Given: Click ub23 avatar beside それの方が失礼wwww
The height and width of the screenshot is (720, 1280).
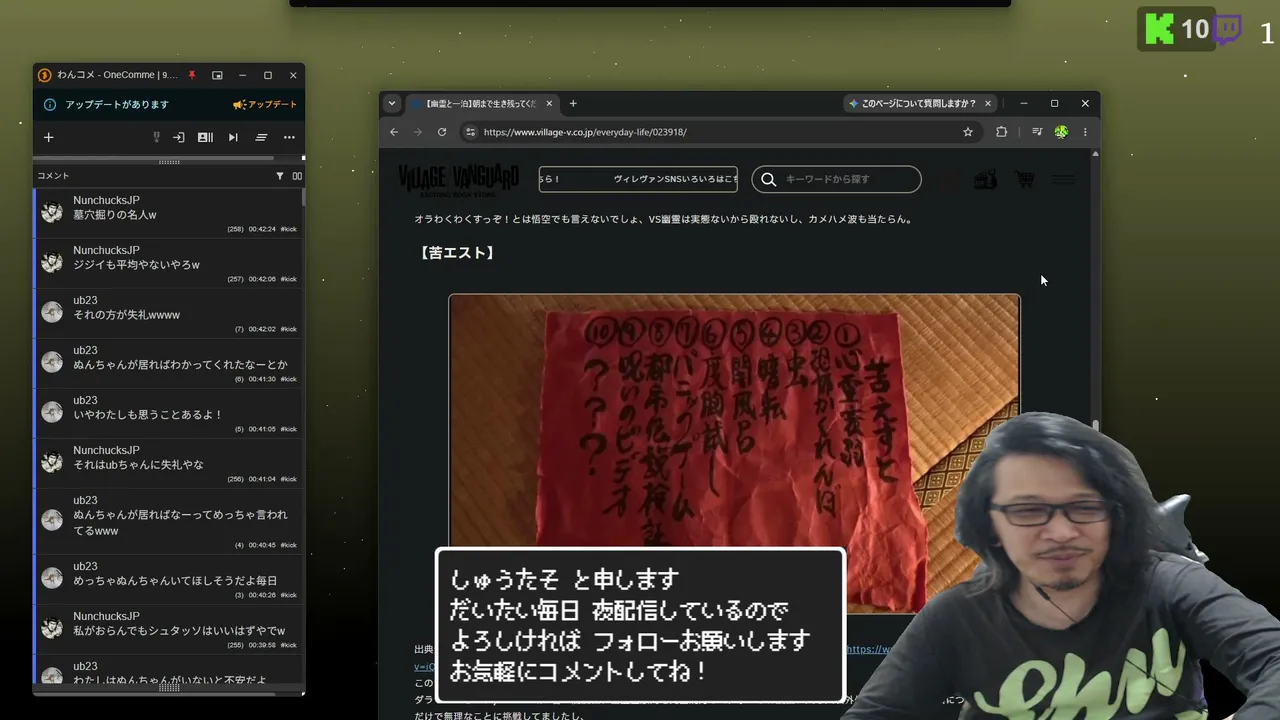Looking at the screenshot, I should [x=52, y=312].
